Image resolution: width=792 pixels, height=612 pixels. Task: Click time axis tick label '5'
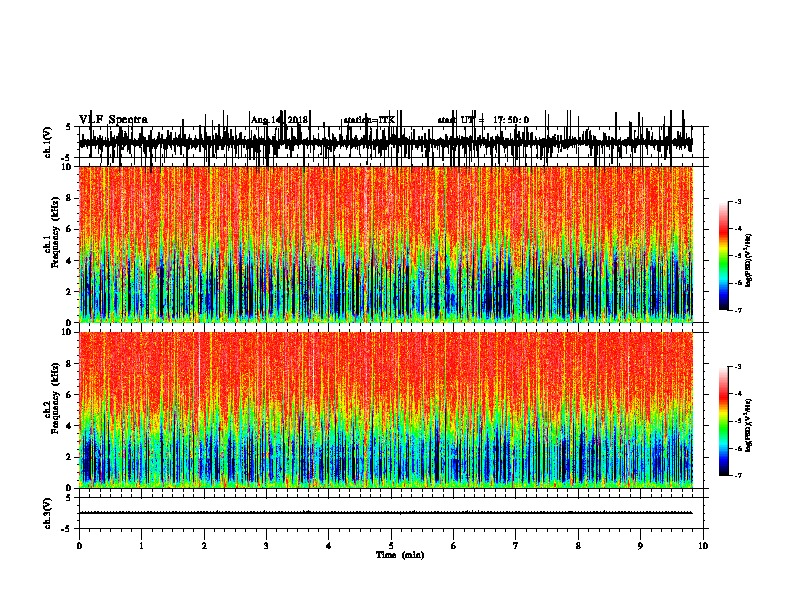(x=391, y=546)
